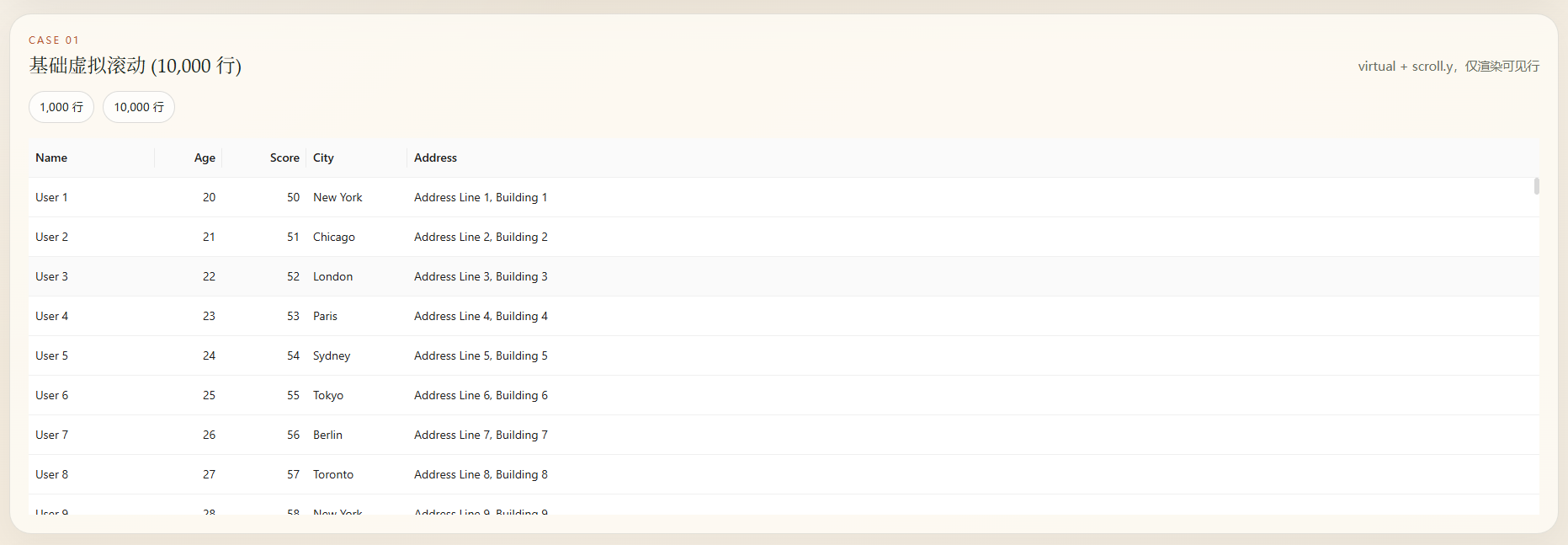The image size is (1568, 545).
Task: Select the Age column header
Action: pyautogui.click(x=189, y=158)
